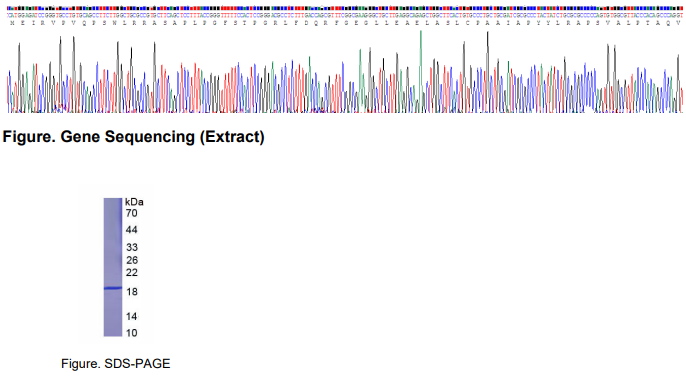Screen dimensions: 686x377
Task: Select the 22 kDa marker label
Action: pyautogui.click(x=132, y=273)
